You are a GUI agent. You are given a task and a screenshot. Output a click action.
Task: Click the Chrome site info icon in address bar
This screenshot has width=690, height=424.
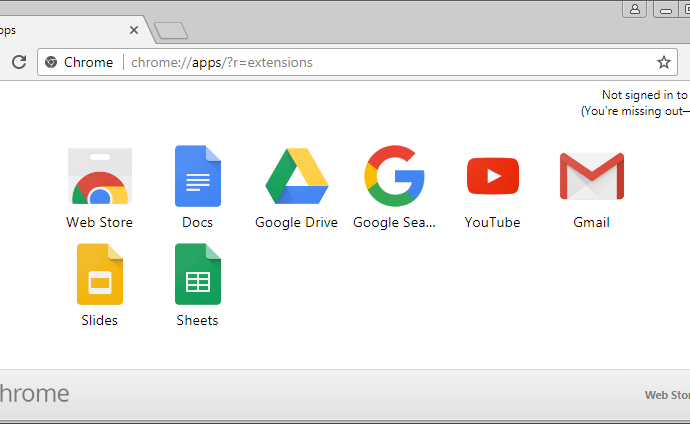coord(51,62)
